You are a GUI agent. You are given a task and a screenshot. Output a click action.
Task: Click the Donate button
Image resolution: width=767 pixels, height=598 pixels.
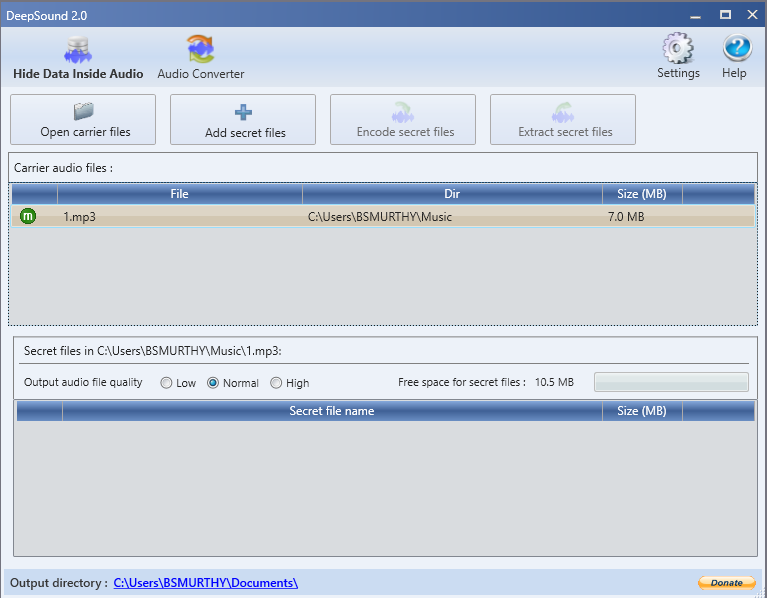click(x=726, y=583)
